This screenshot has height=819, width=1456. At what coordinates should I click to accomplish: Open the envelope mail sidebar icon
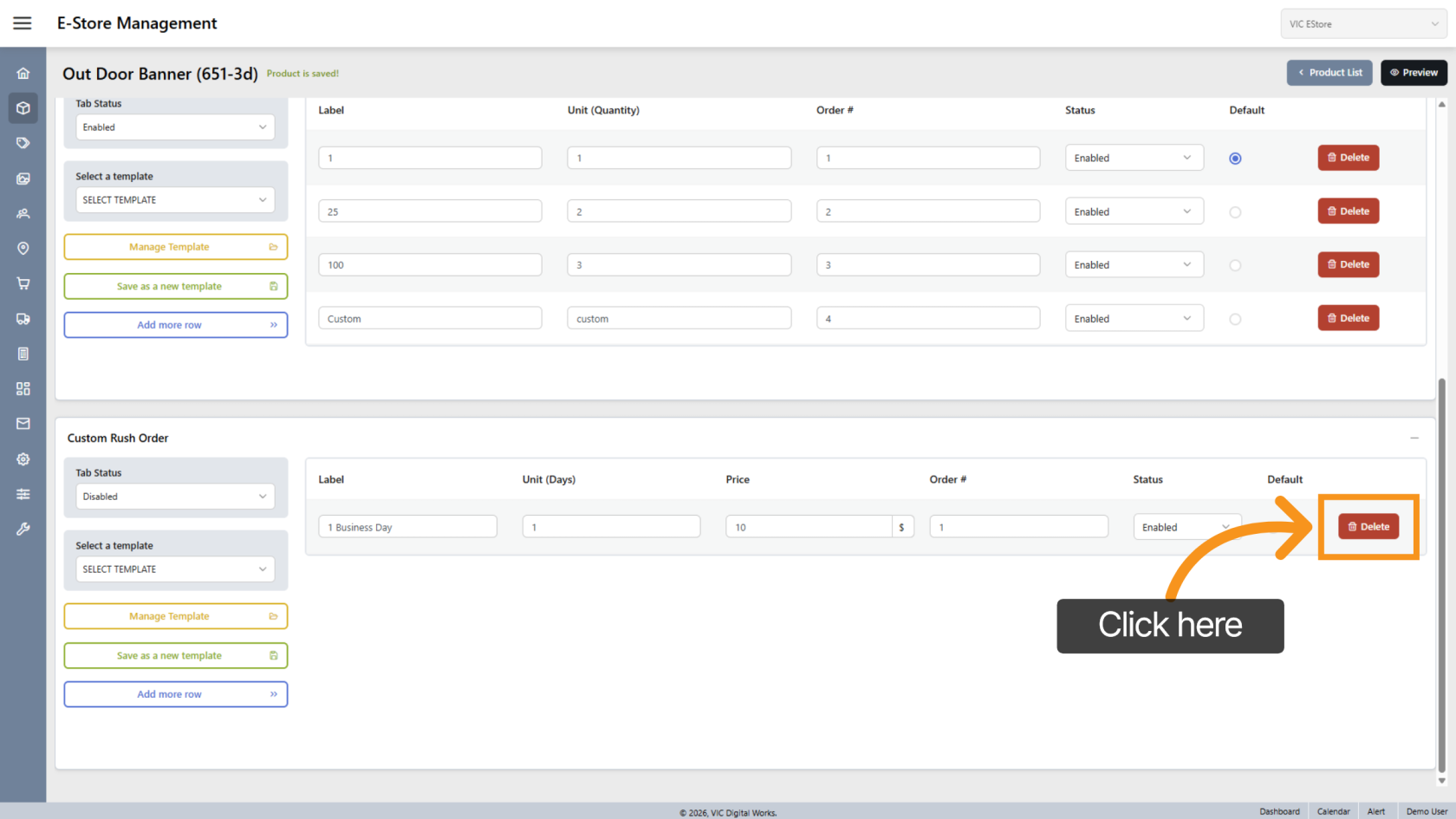pyautogui.click(x=23, y=424)
